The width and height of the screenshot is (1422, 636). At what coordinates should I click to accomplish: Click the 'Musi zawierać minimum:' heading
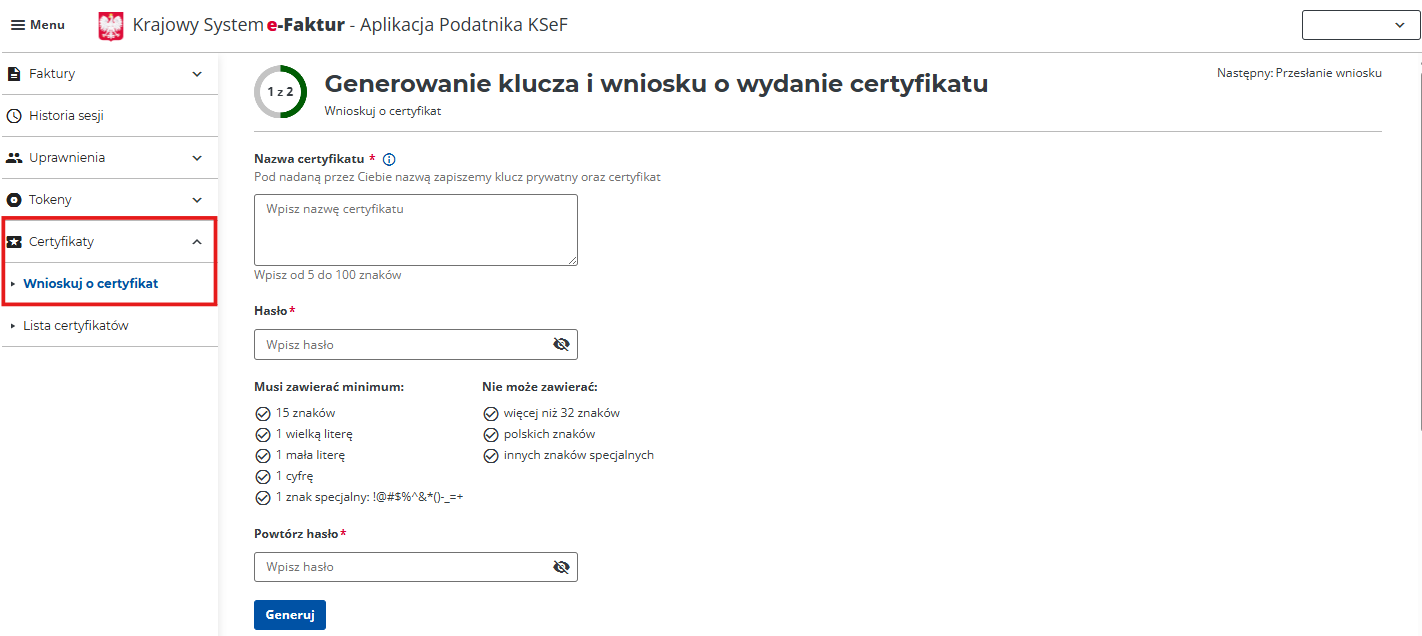[329, 387]
